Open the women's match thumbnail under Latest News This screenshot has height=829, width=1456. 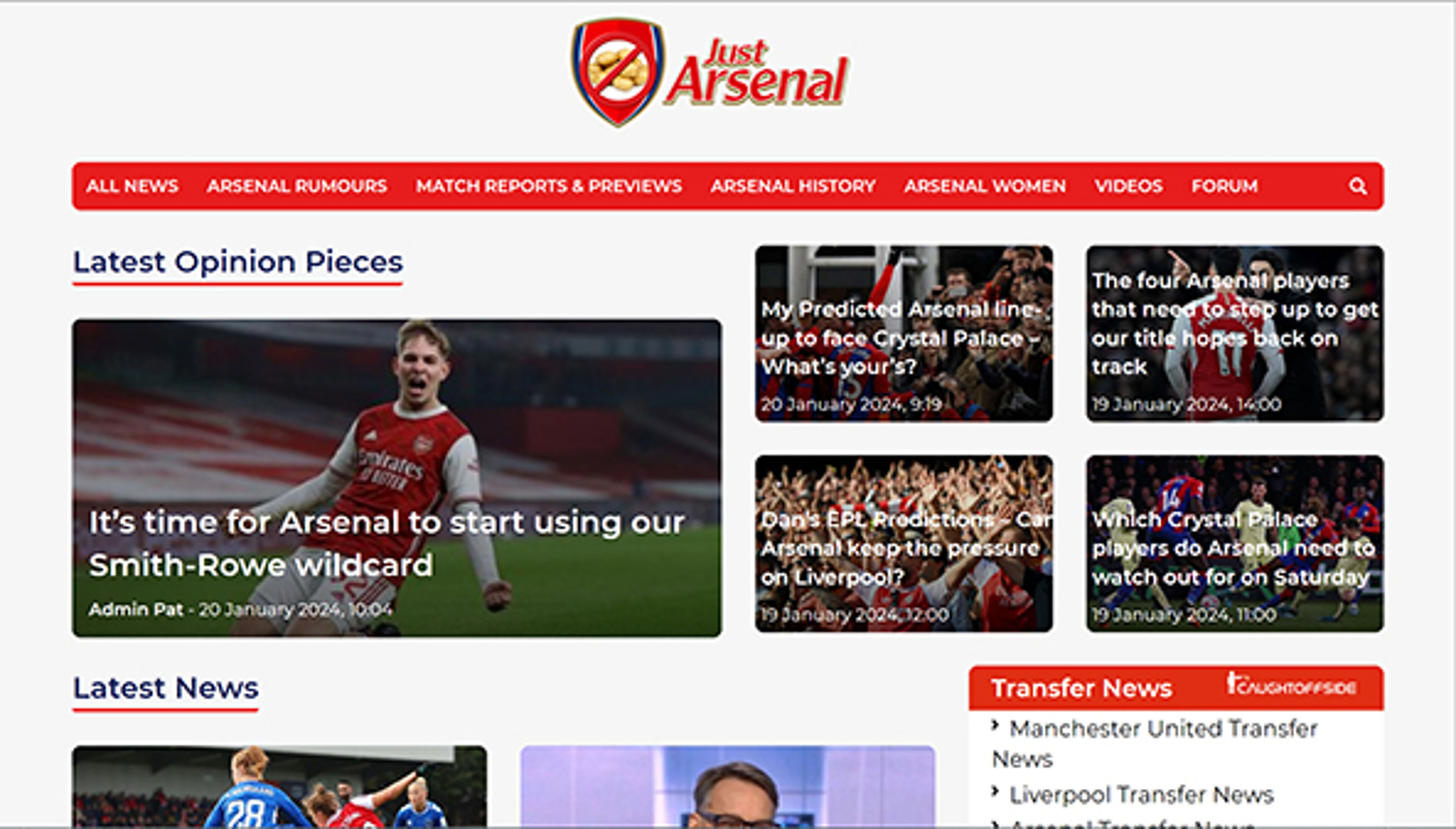[x=279, y=786]
